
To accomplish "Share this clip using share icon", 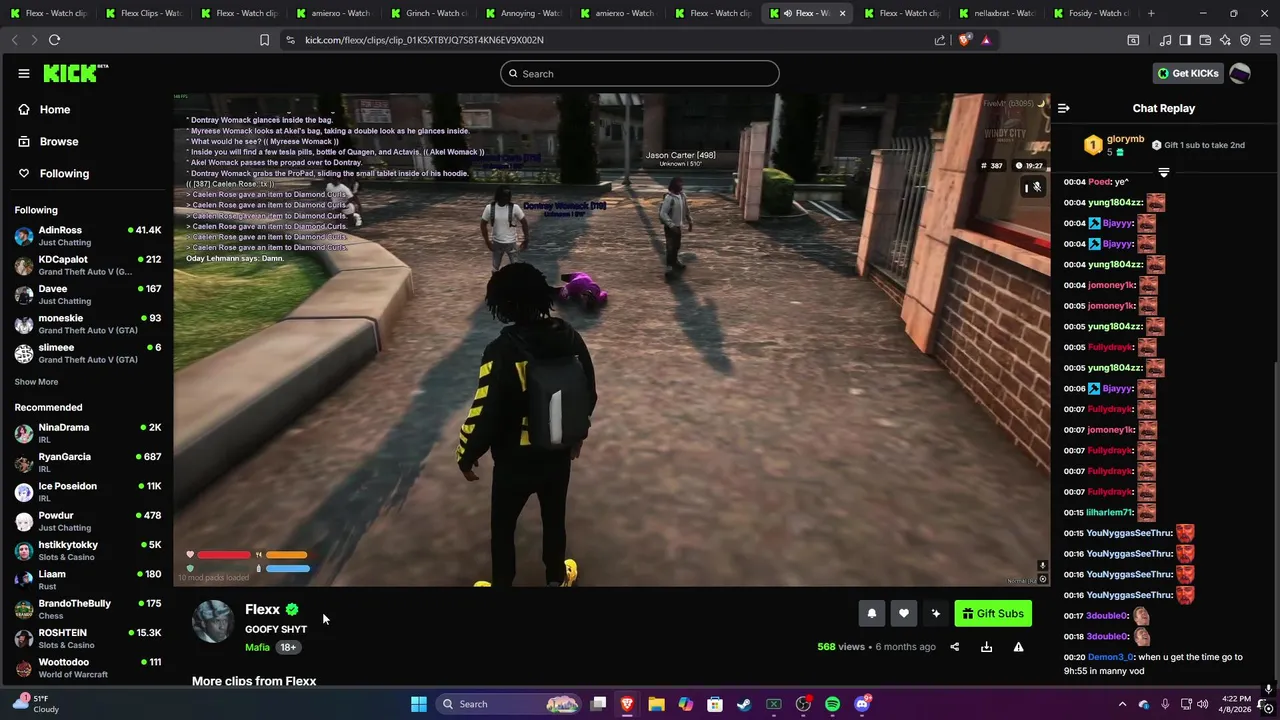I will coord(954,647).
